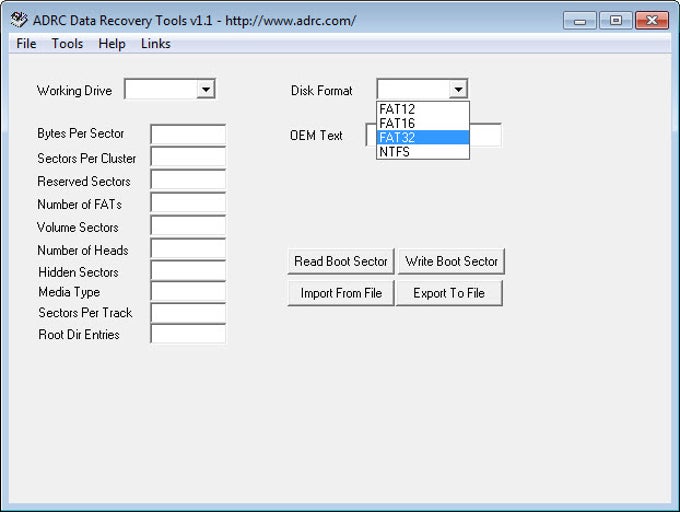The image size is (680, 512).
Task: Focus the Volume Sectors field
Action: click(x=188, y=226)
